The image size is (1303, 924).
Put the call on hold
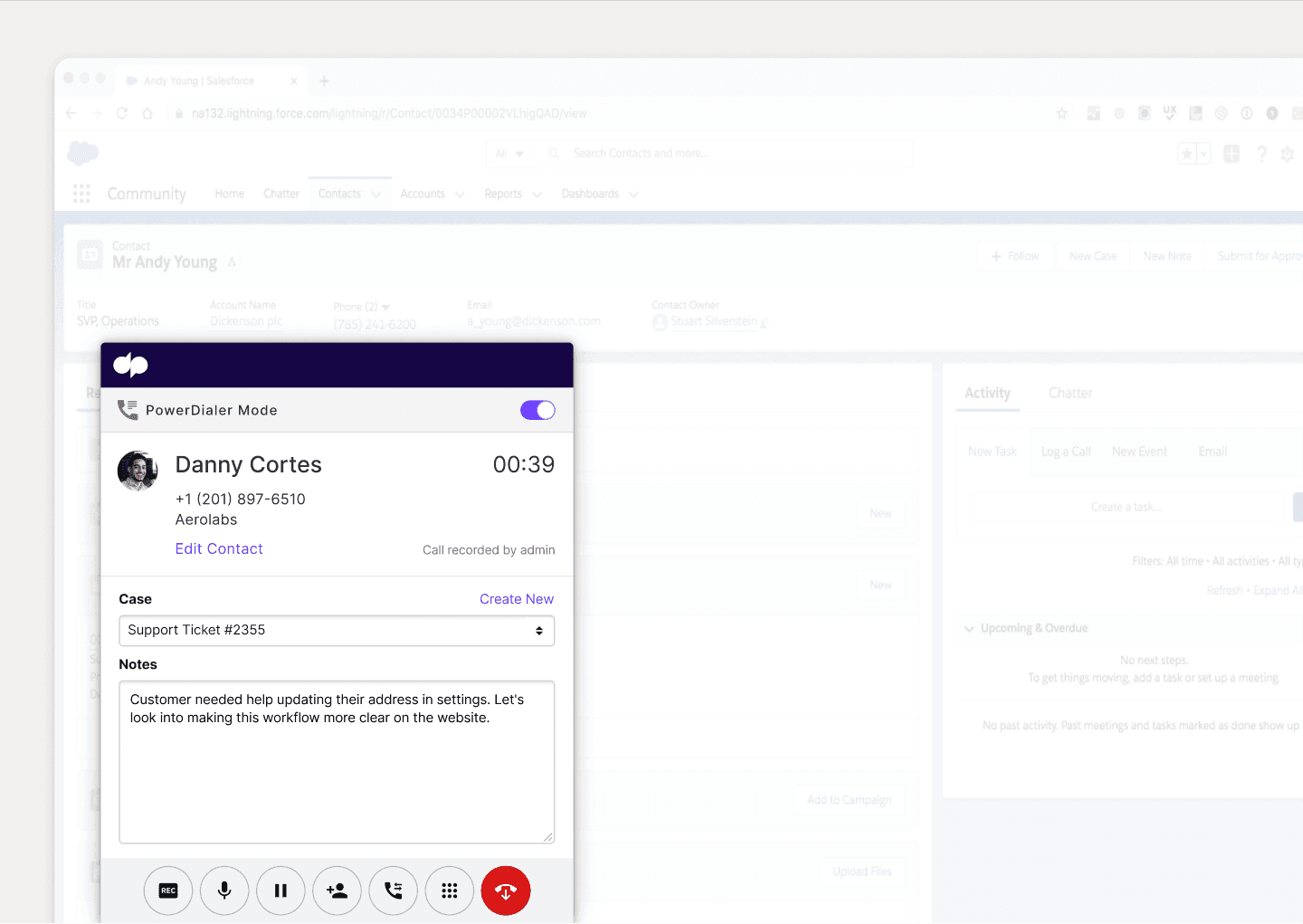(x=281, y=891)
